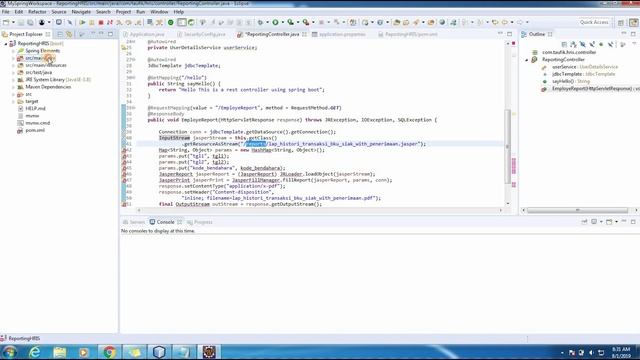Click the File Explorer folder taskbar icon
The width and height of the screenshot is (640, 360).
60,352
